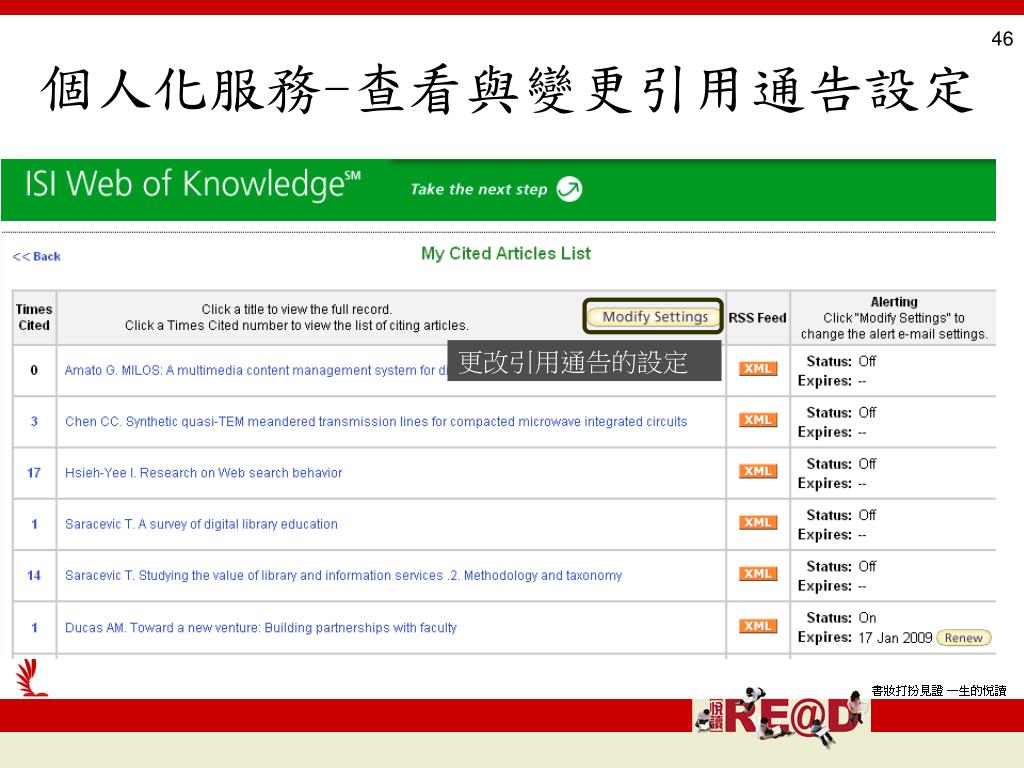1024x768 pixels.
Task: Click the Take the next step text
Action: [x=479, y=189]
